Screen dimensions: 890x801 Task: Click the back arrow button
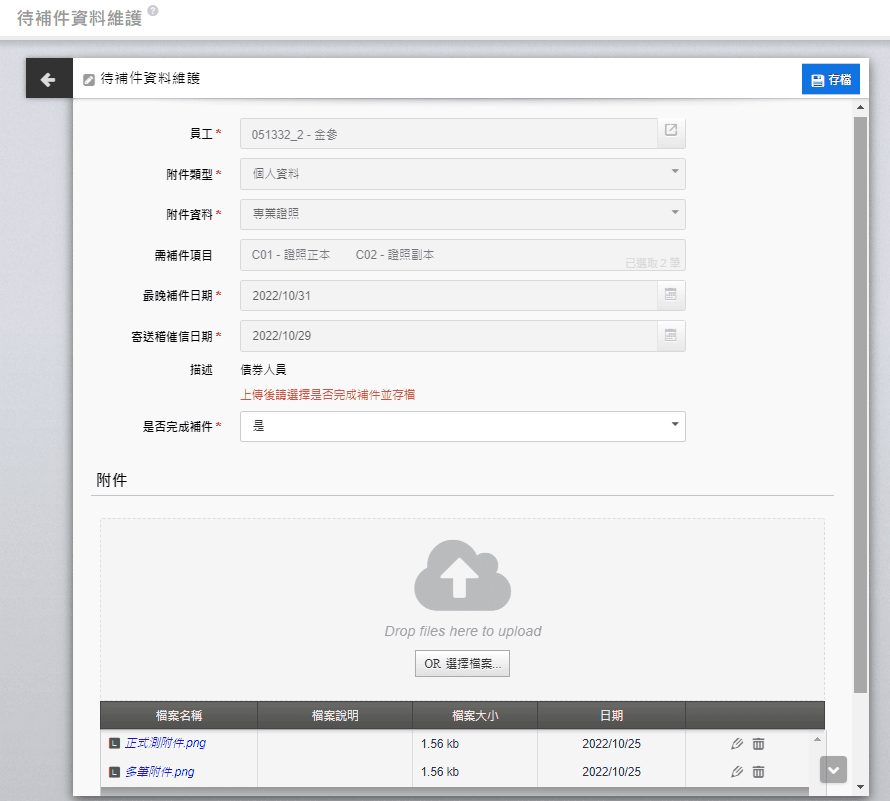[x=48, y=79]
